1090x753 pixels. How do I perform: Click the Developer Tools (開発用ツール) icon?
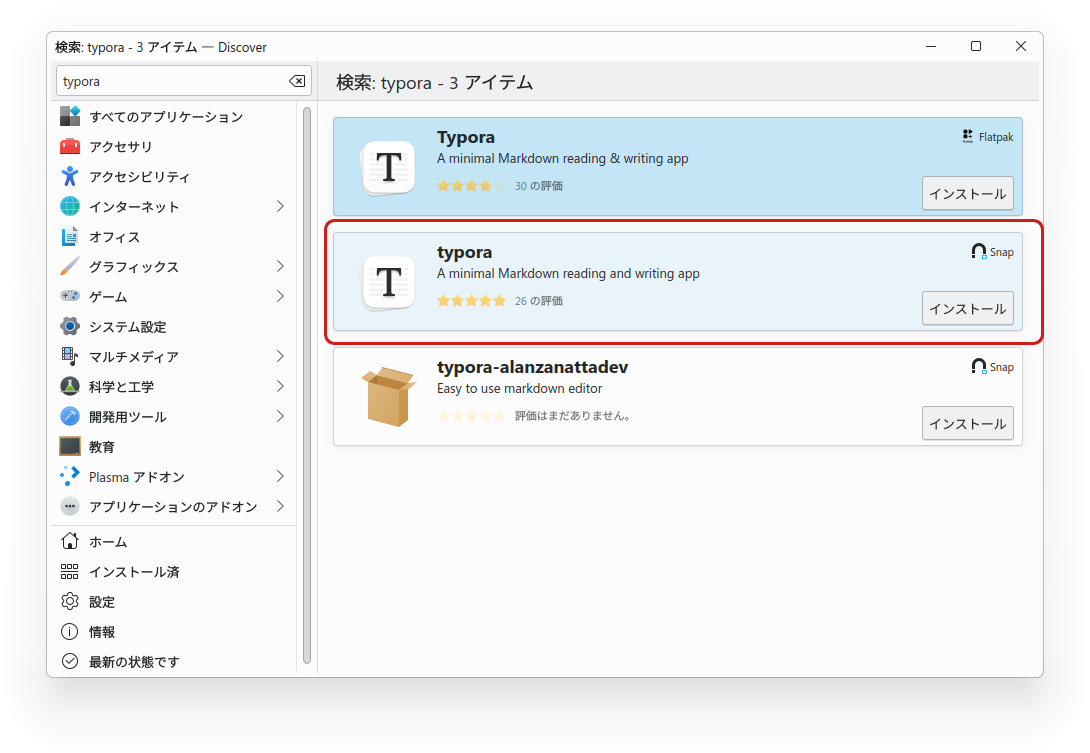pyautogui.click(x=70, y=416)
